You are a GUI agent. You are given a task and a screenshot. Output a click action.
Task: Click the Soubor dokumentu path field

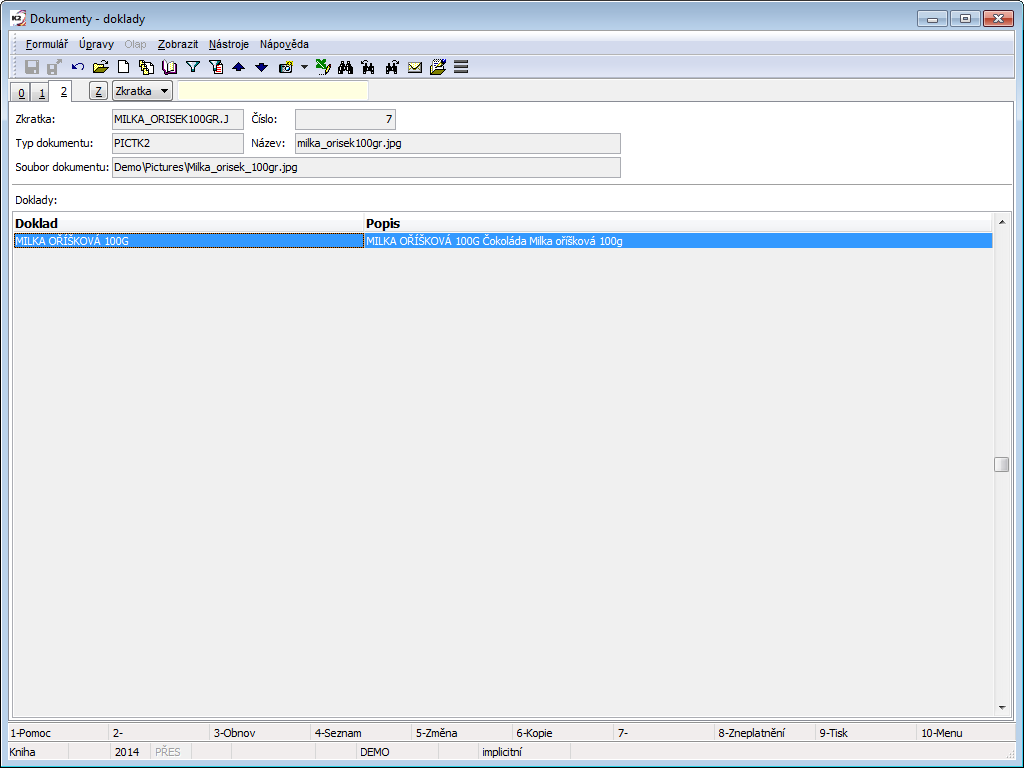pos(366,167)
